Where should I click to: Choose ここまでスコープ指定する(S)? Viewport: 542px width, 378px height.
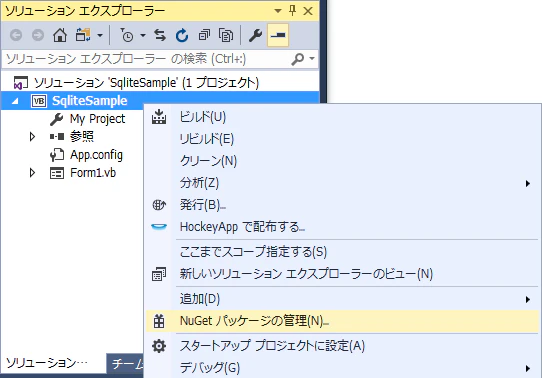(342, 252)
